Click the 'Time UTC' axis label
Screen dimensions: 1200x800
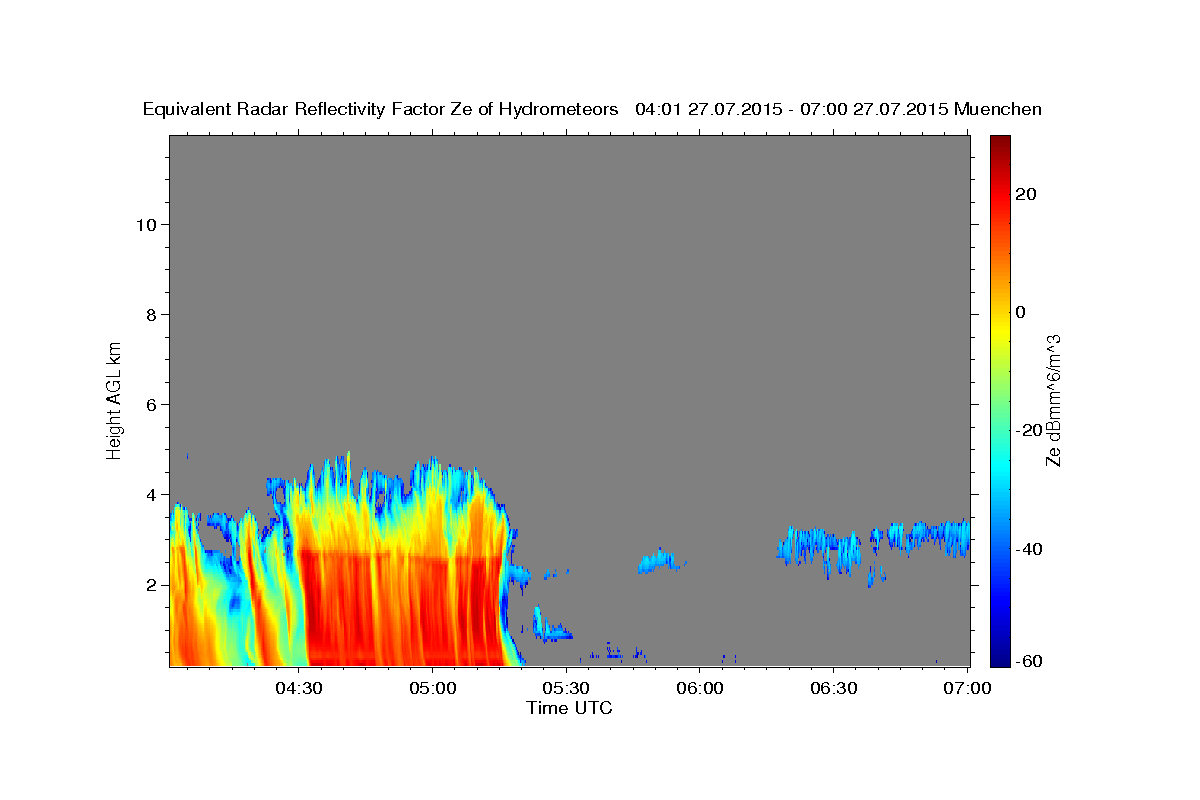coord(569,708)
